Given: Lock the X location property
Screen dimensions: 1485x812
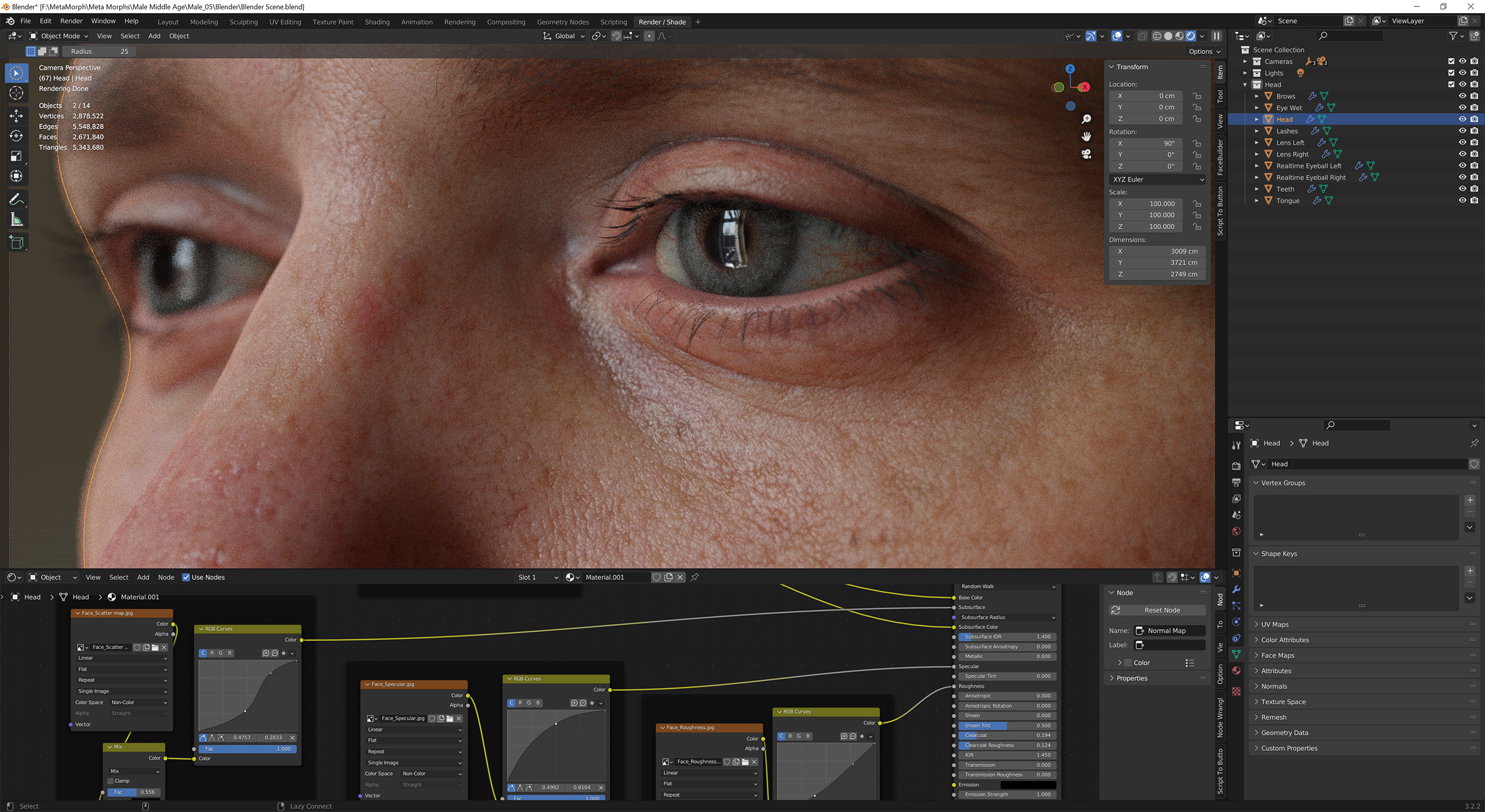Looking at the screenshot, I should click(x=1198, y=96).
